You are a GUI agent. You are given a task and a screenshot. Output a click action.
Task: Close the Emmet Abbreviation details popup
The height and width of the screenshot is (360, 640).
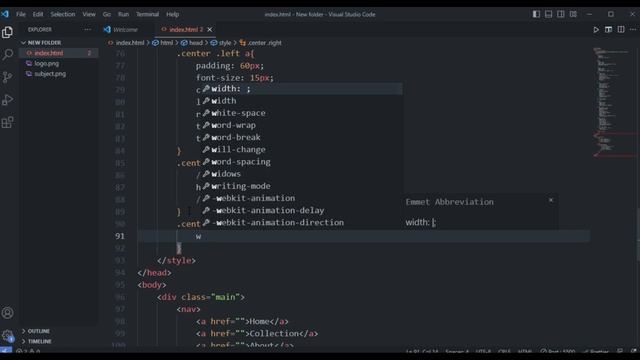coord(551,200)
